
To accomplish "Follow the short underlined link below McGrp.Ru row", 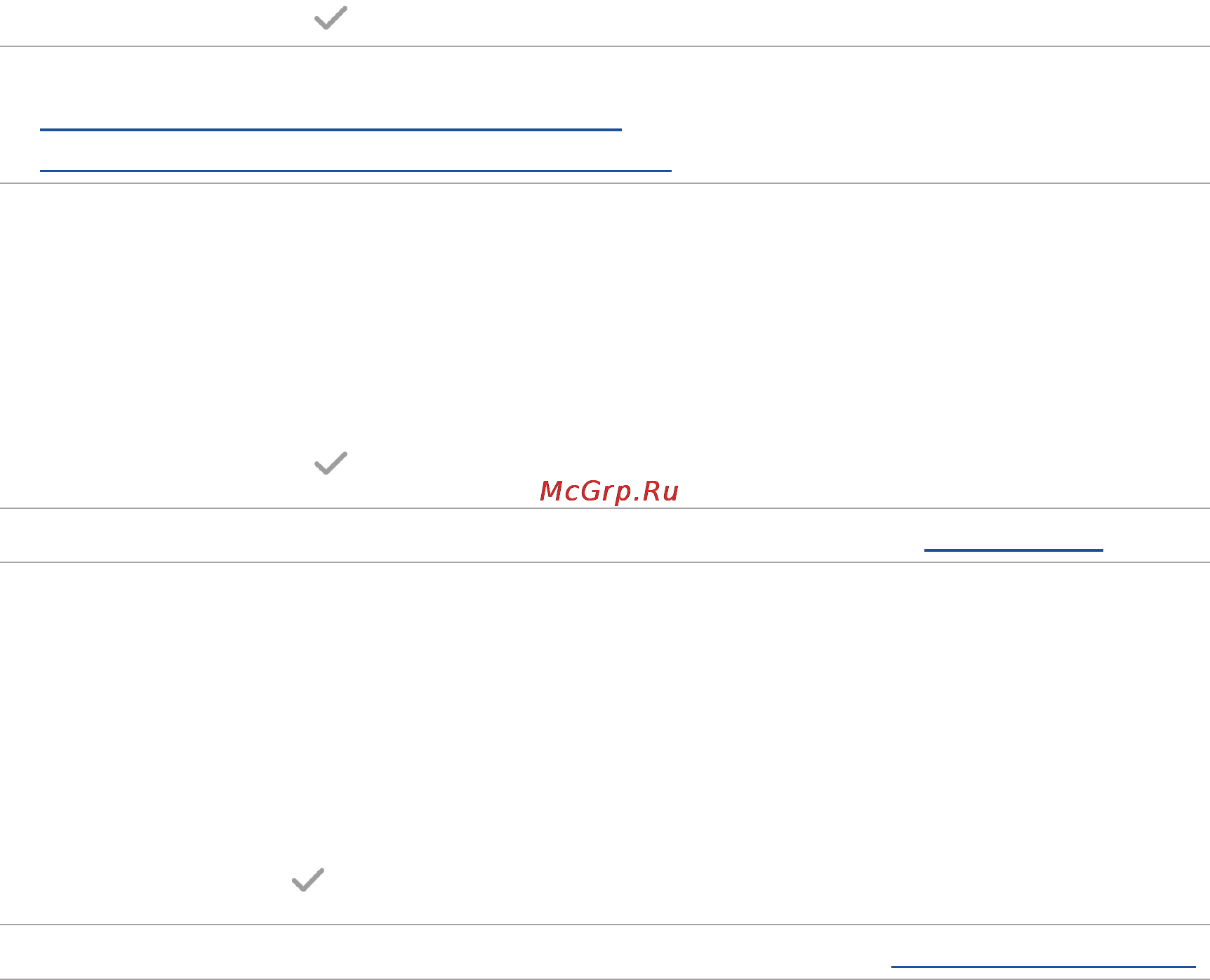I will pos(1013,550).
